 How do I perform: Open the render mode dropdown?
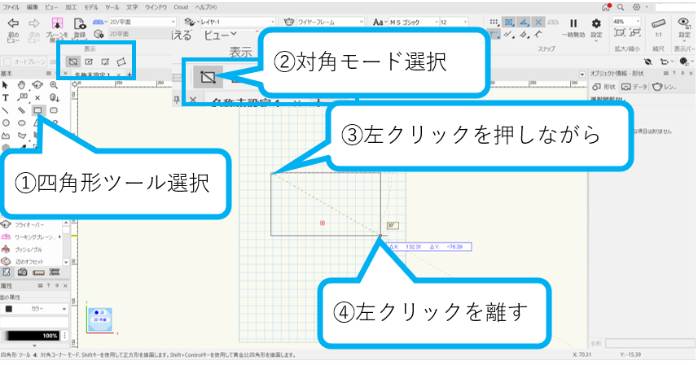point(330,22)
